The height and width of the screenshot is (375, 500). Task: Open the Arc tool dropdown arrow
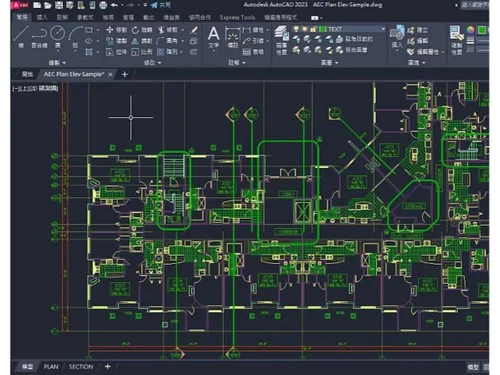pos(76,51)
